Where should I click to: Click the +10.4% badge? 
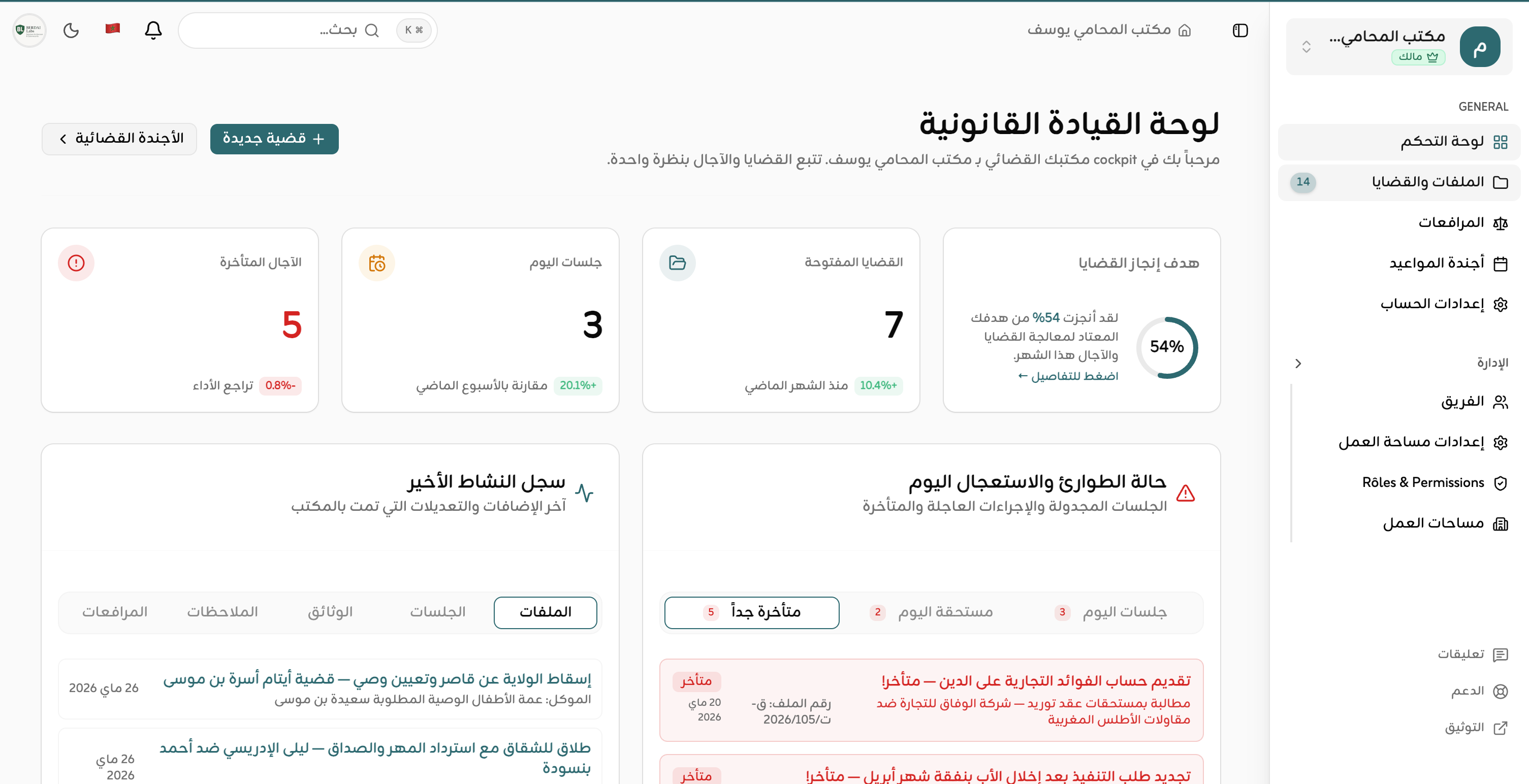click(878, 385)
